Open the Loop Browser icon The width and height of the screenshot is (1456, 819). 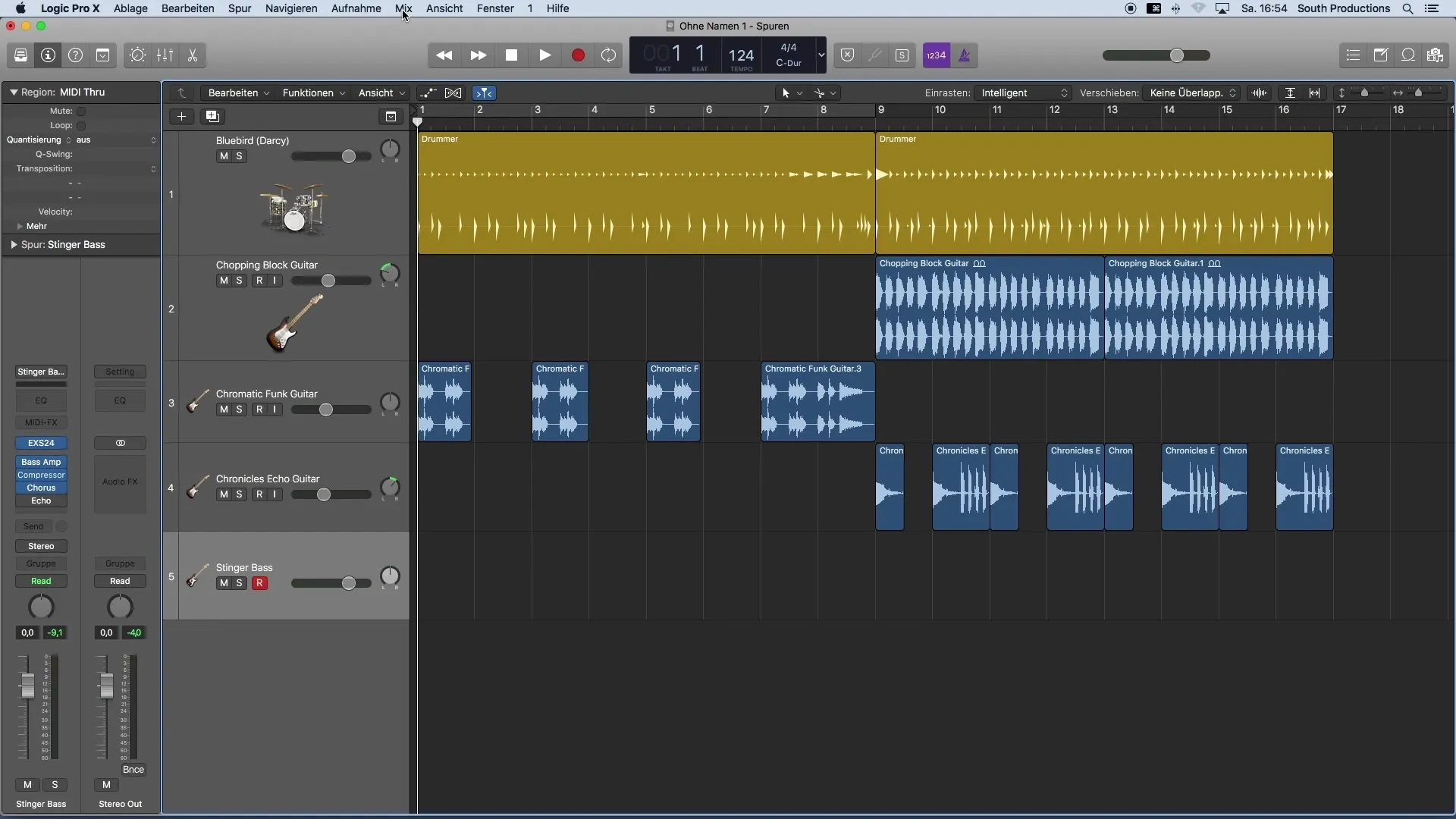(x=1407, y=55)
